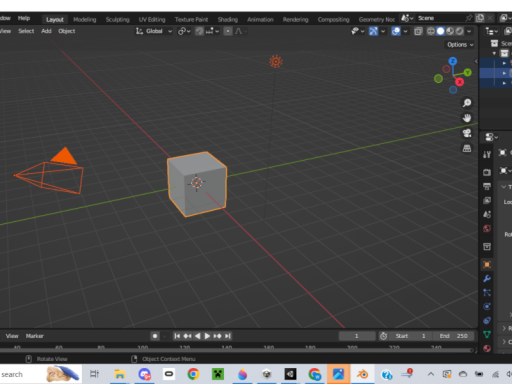Open Blender from the Windows taskbar
This screenshot has width=512, height=384.
tap(362, 374)
